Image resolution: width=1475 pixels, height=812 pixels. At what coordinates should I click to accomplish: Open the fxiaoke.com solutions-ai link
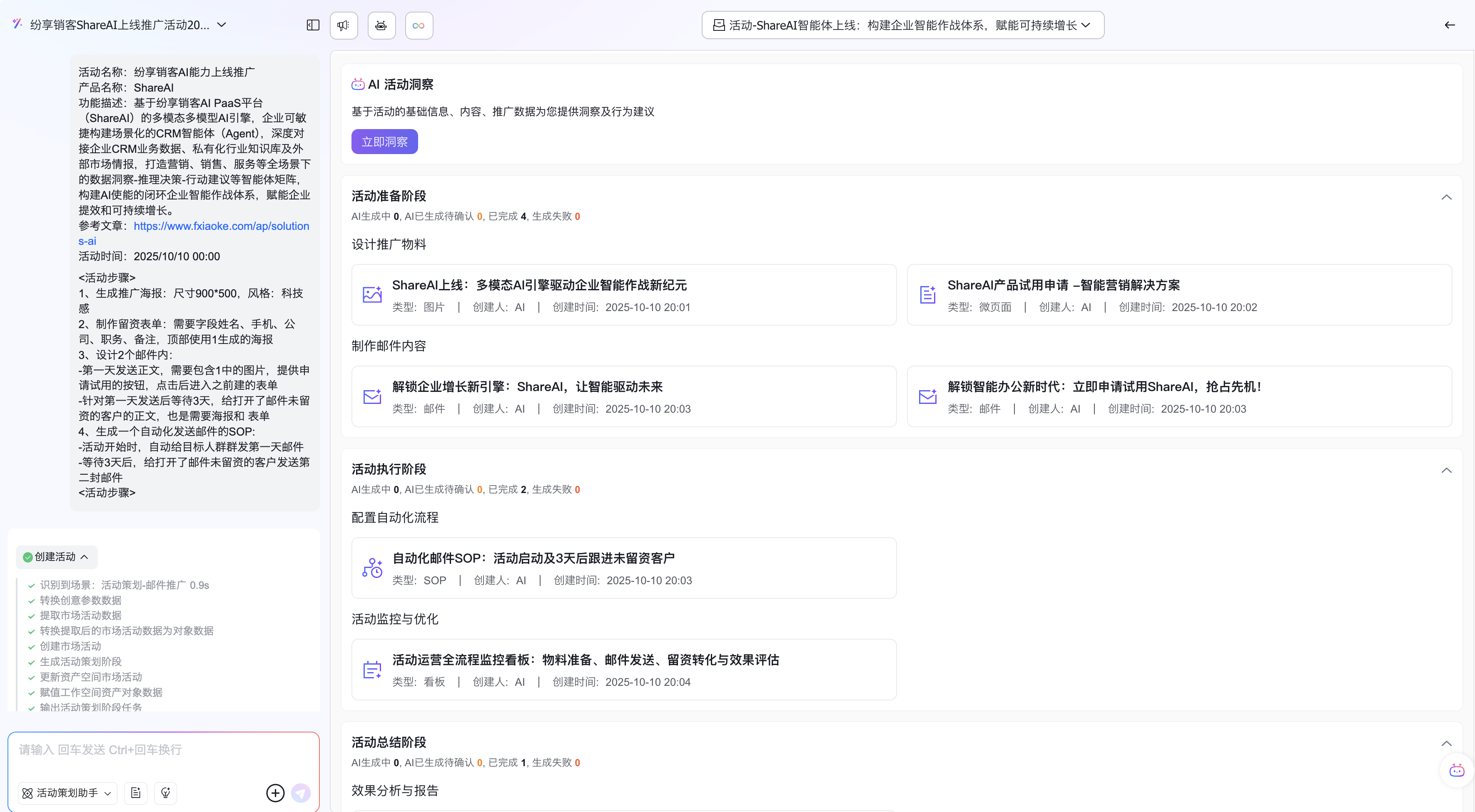click(x=221, y=226)
